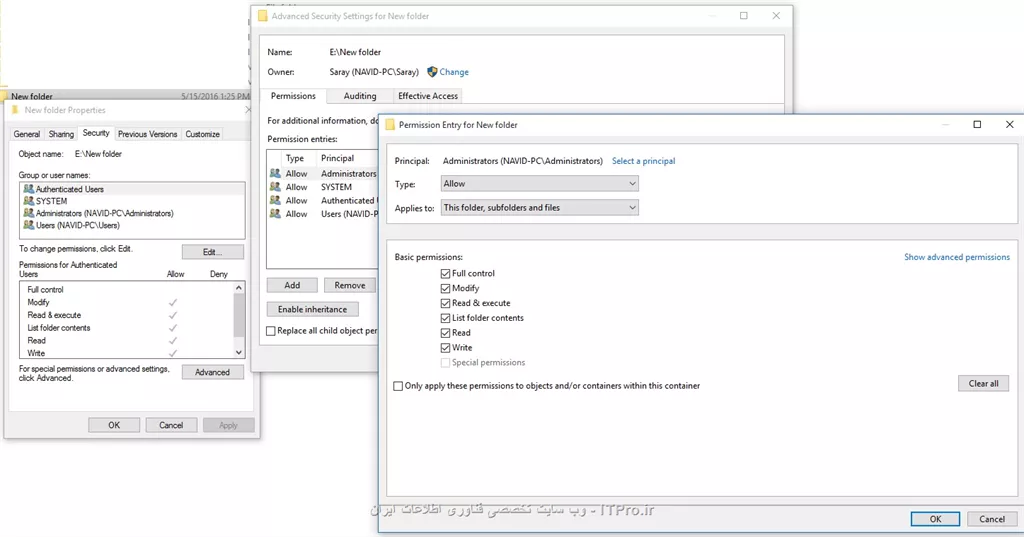Click the SYSTEM entry user-group icon
This screenshot has width=1024, height=537.
click(275, 187)
